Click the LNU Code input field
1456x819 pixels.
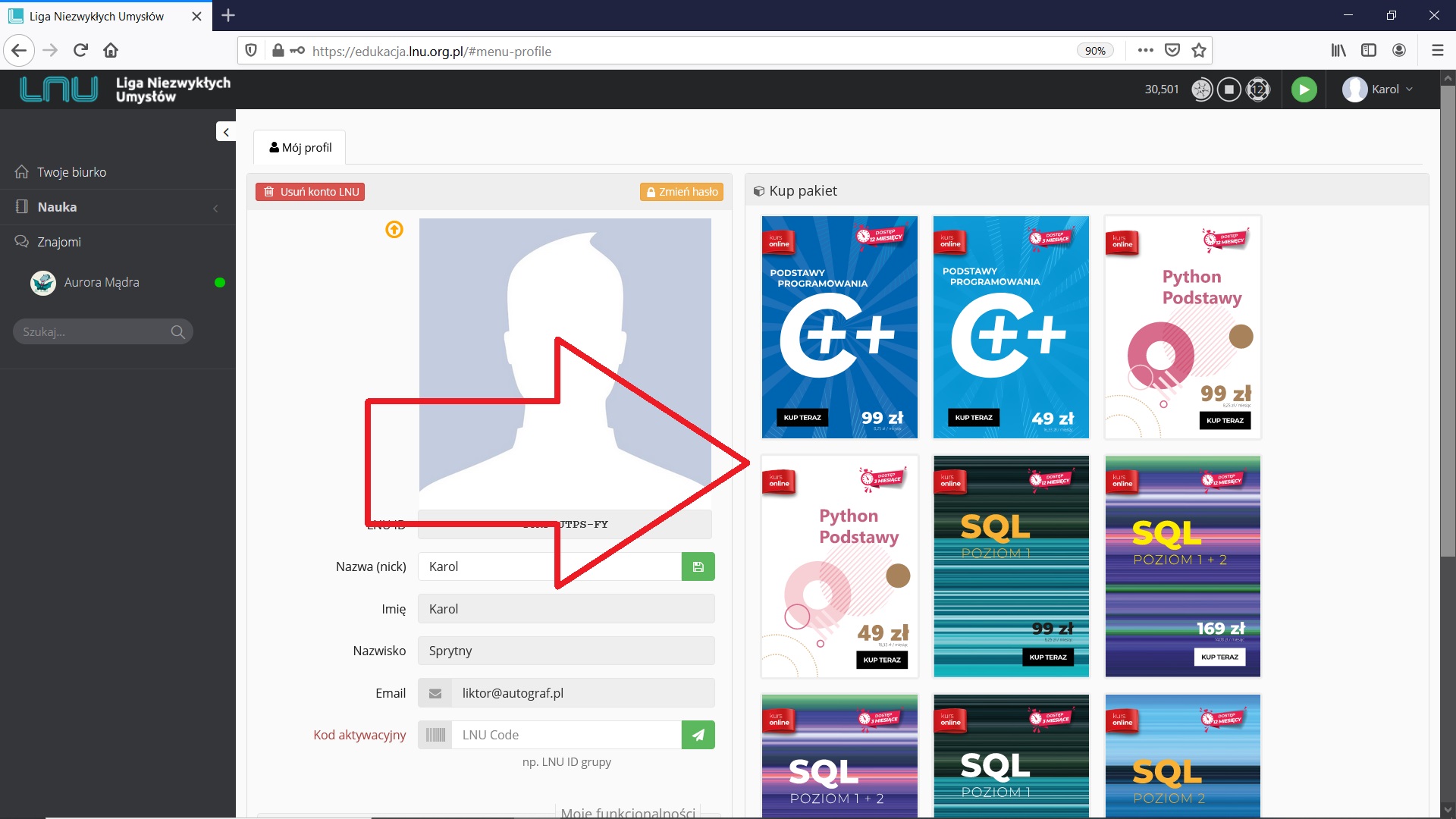click(566, 735)
